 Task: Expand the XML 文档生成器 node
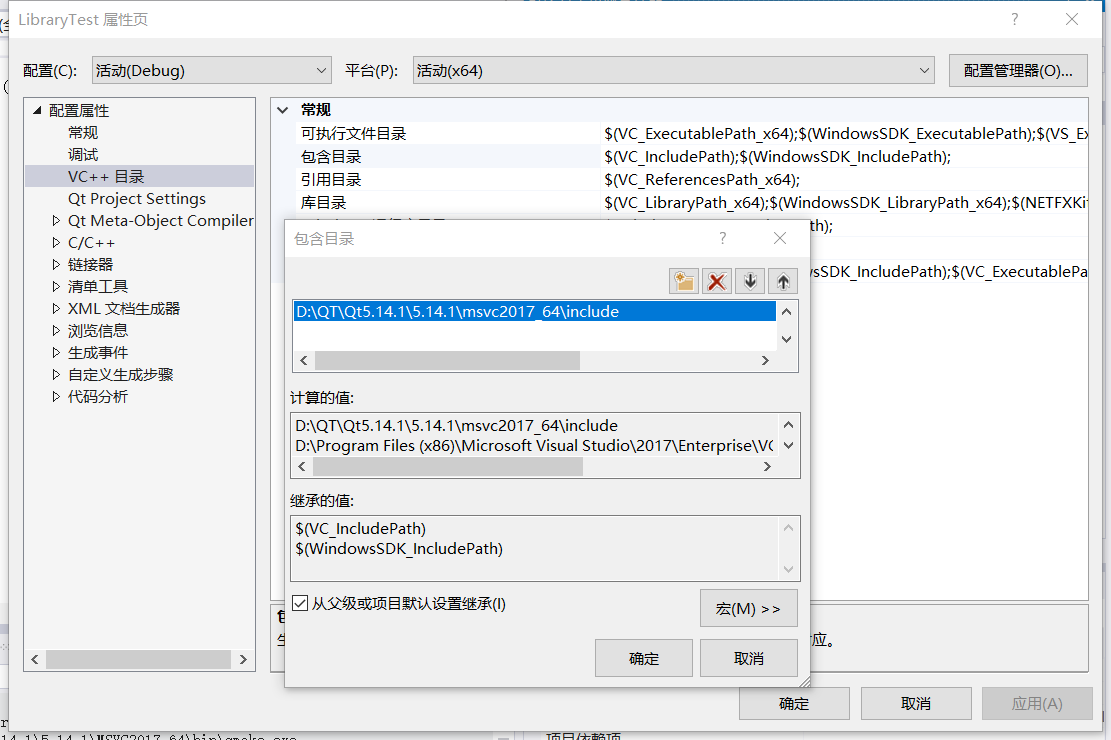(125, 308)
